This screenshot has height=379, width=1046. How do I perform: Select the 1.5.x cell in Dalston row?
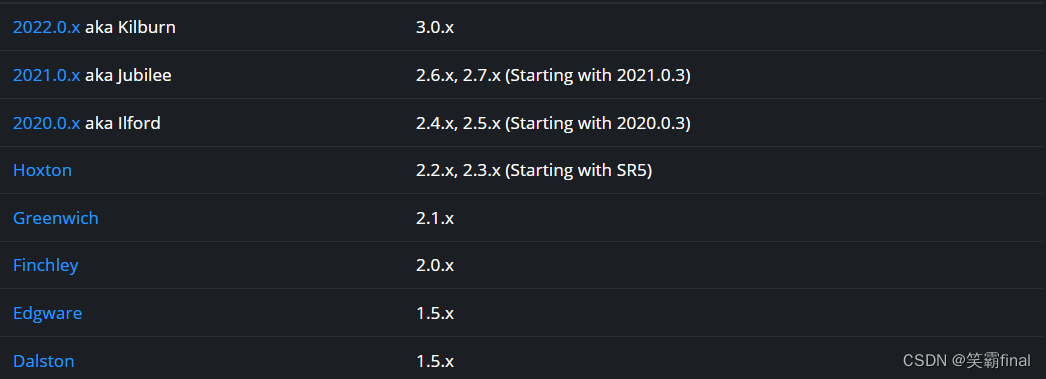point(435,362)
